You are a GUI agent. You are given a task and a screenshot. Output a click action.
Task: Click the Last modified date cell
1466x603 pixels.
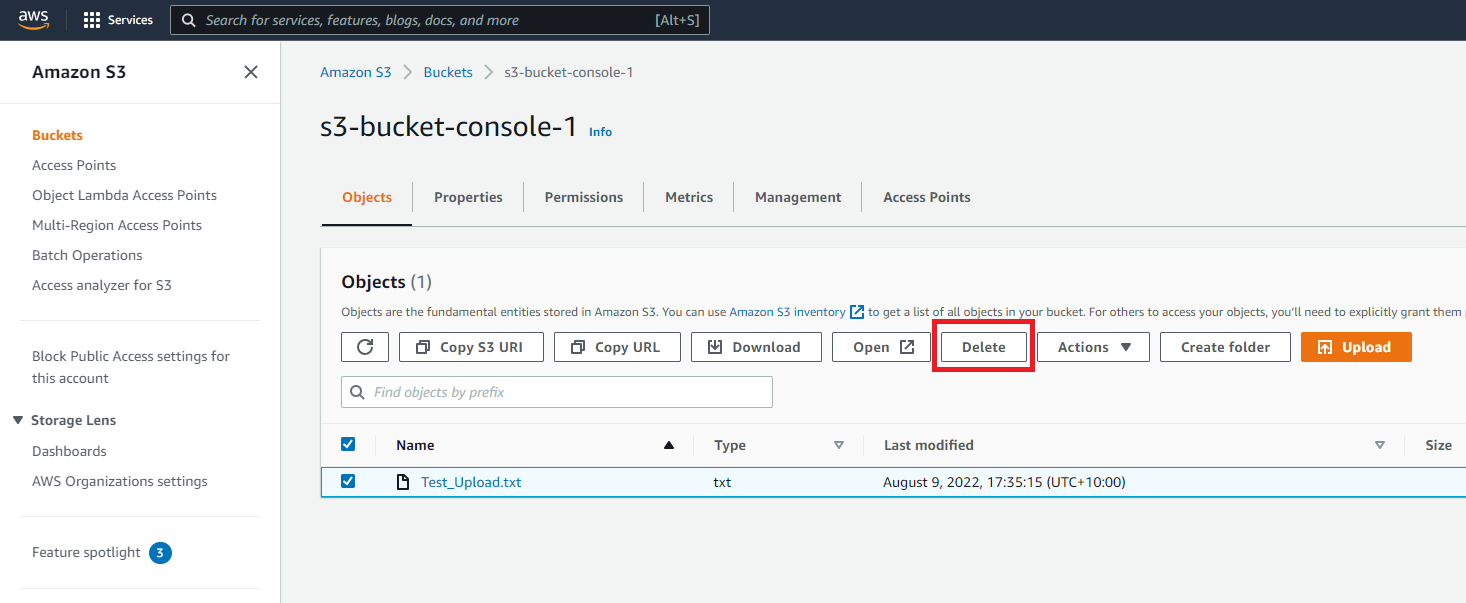(1004, 482)
